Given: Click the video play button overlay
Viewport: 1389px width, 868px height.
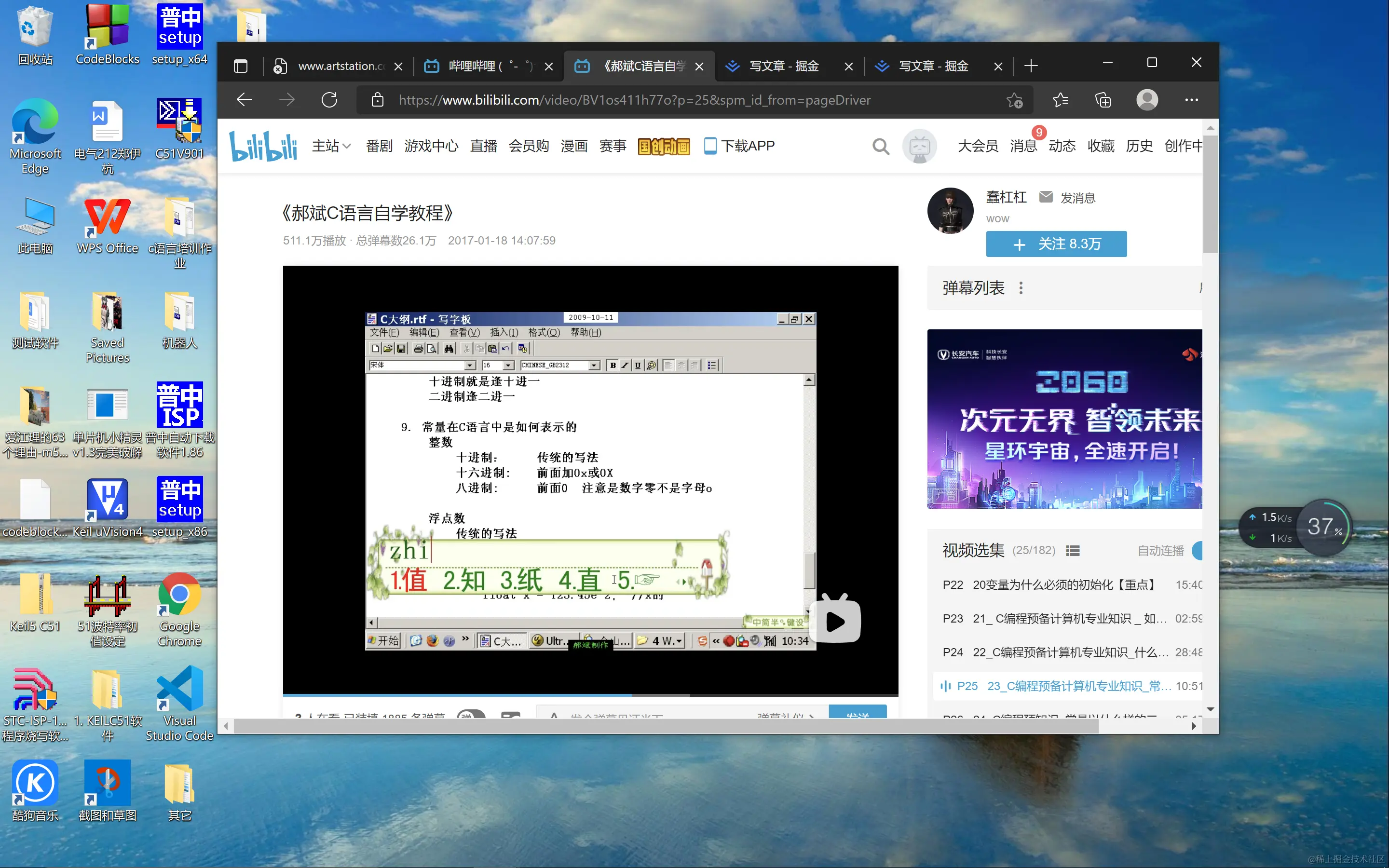Looking at the screenshot, I should (835, 620).
